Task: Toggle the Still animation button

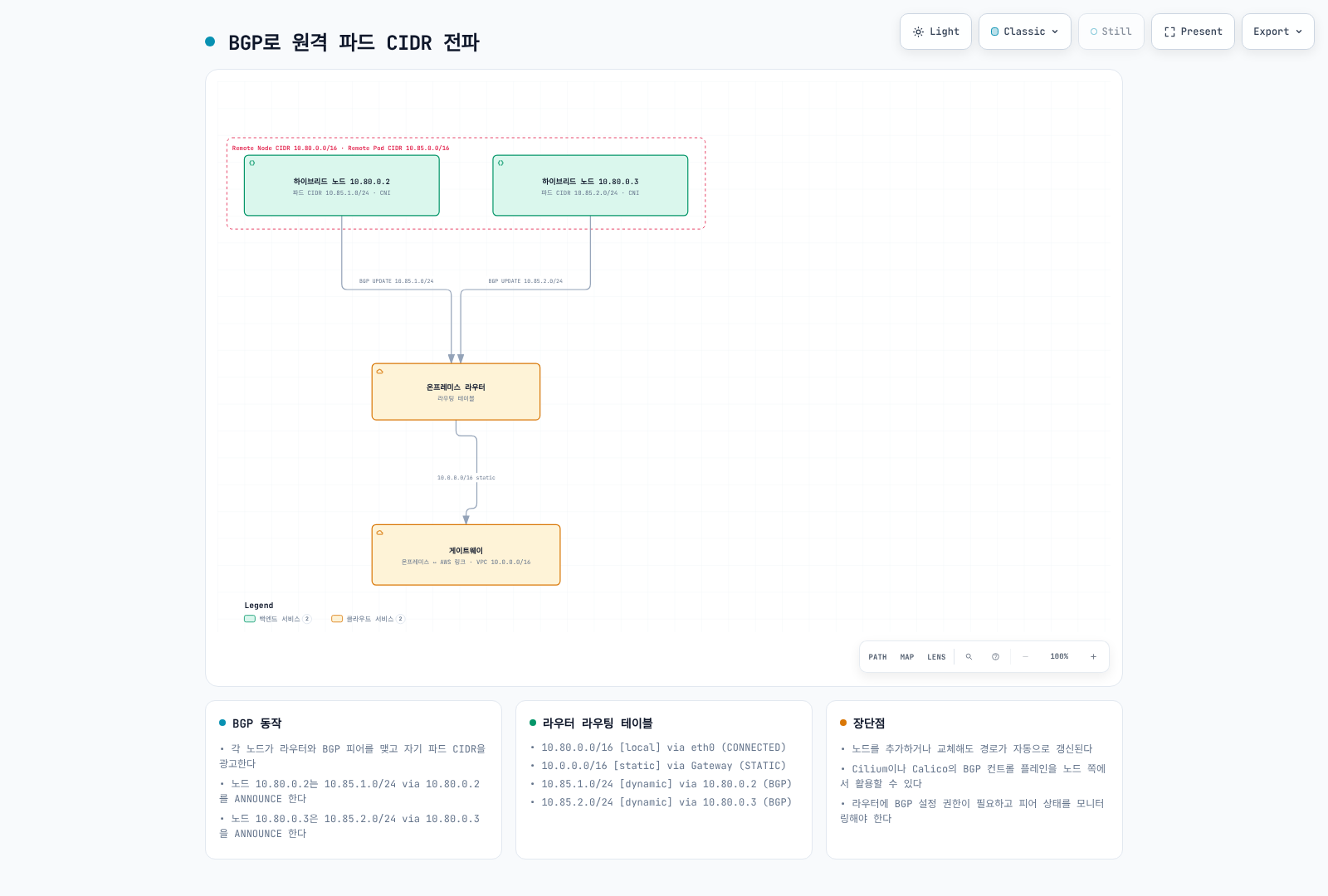Action: [1111, 32]
